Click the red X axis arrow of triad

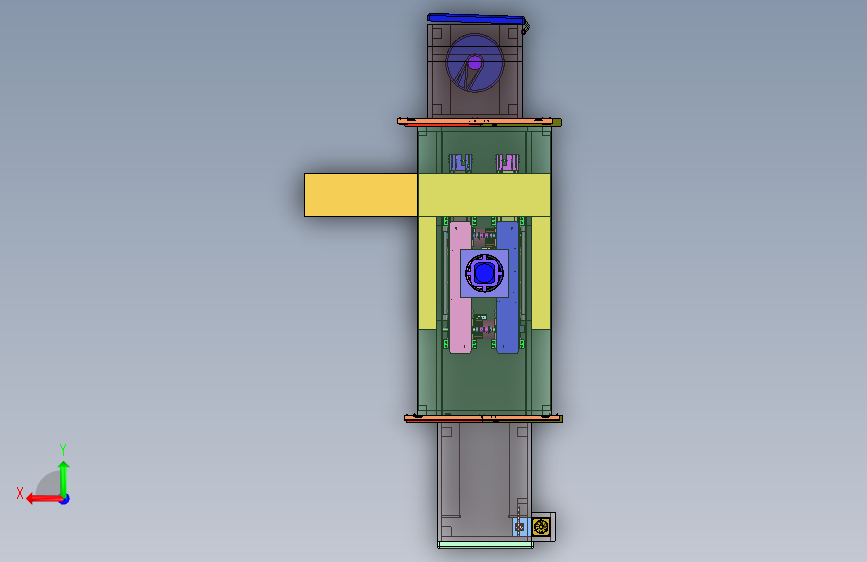tap(44, 499)
